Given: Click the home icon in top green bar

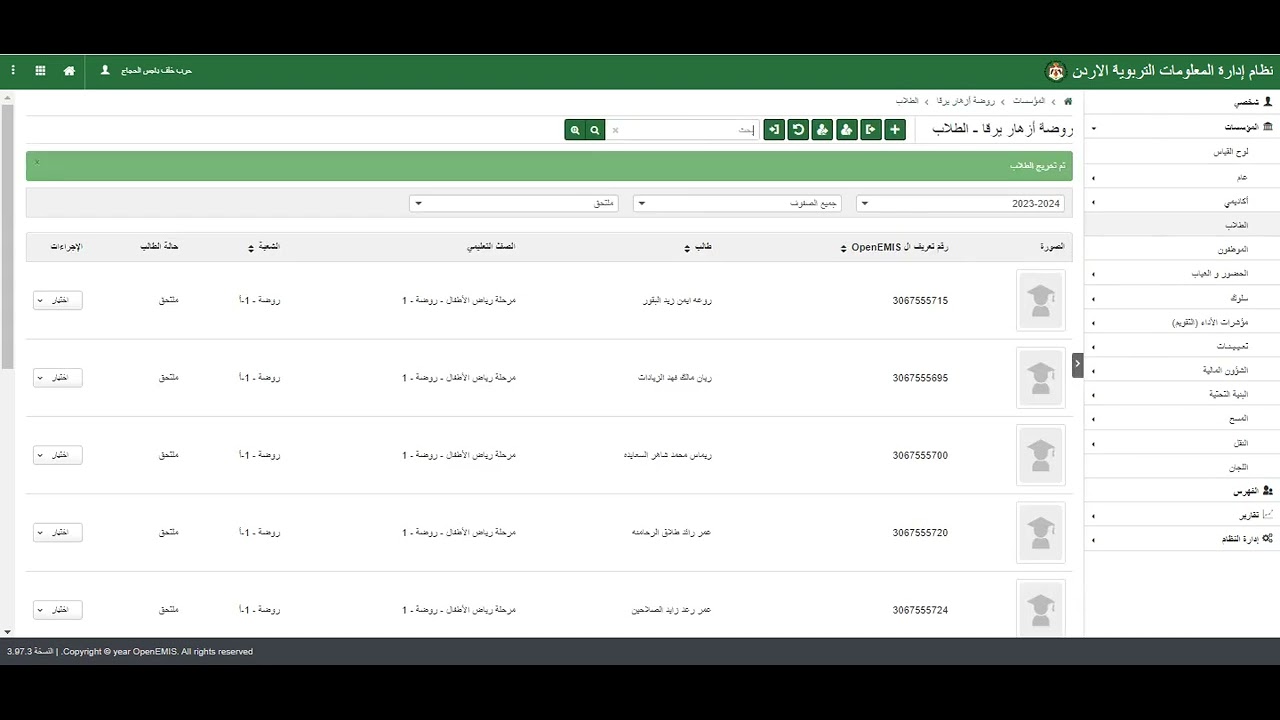Looking at the screenshot, I should [x=69, y=71].
